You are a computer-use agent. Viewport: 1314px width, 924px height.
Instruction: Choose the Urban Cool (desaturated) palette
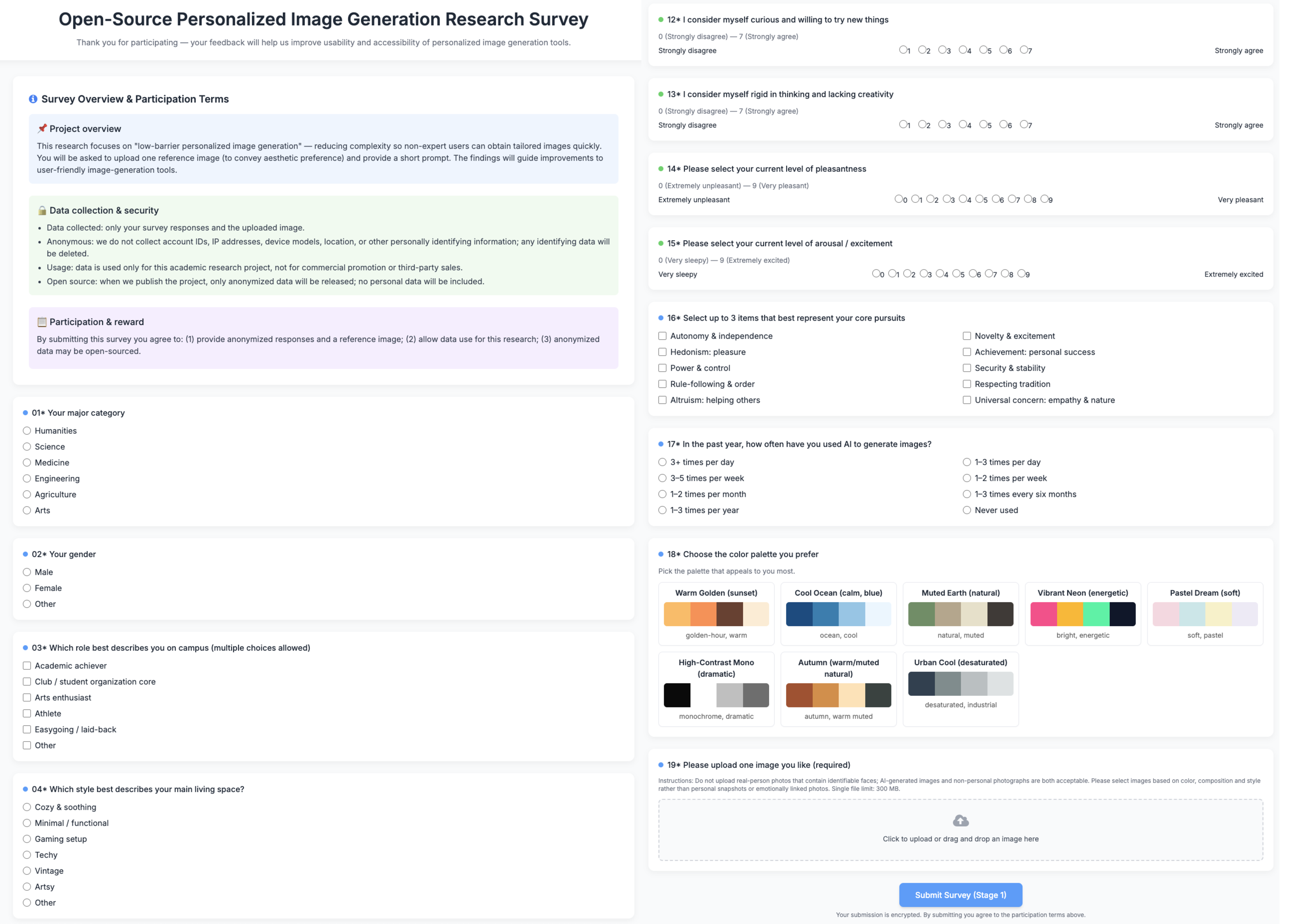(960, 690)
